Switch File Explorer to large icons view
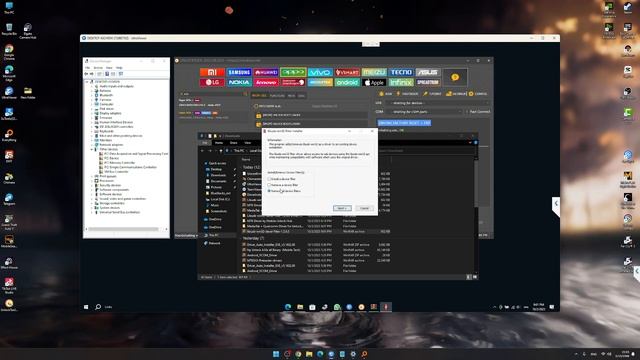640x360 pixels. click(475, 277)
